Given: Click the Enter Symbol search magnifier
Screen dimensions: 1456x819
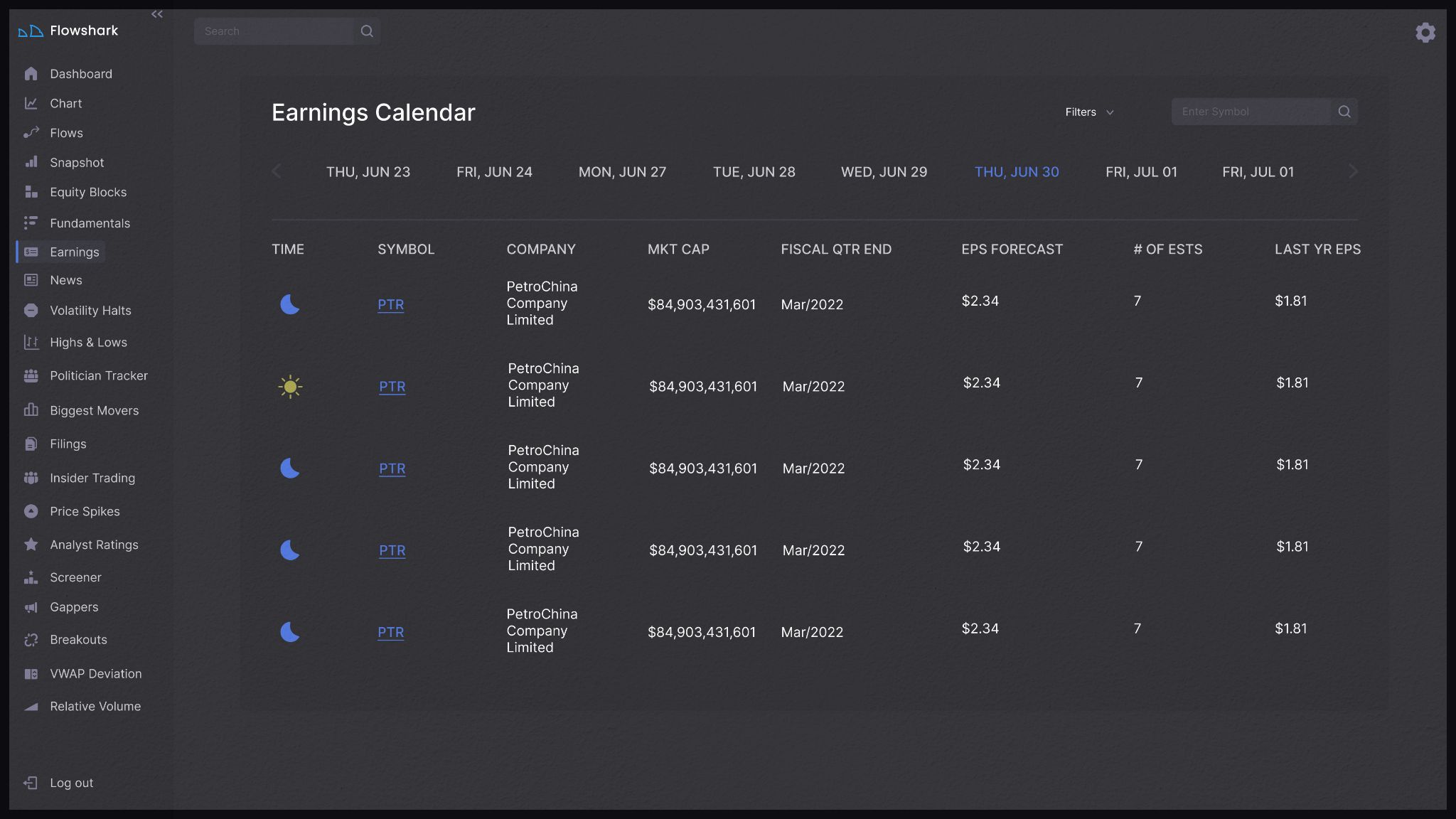Looking at the screenshot, I should (1344, 112).
